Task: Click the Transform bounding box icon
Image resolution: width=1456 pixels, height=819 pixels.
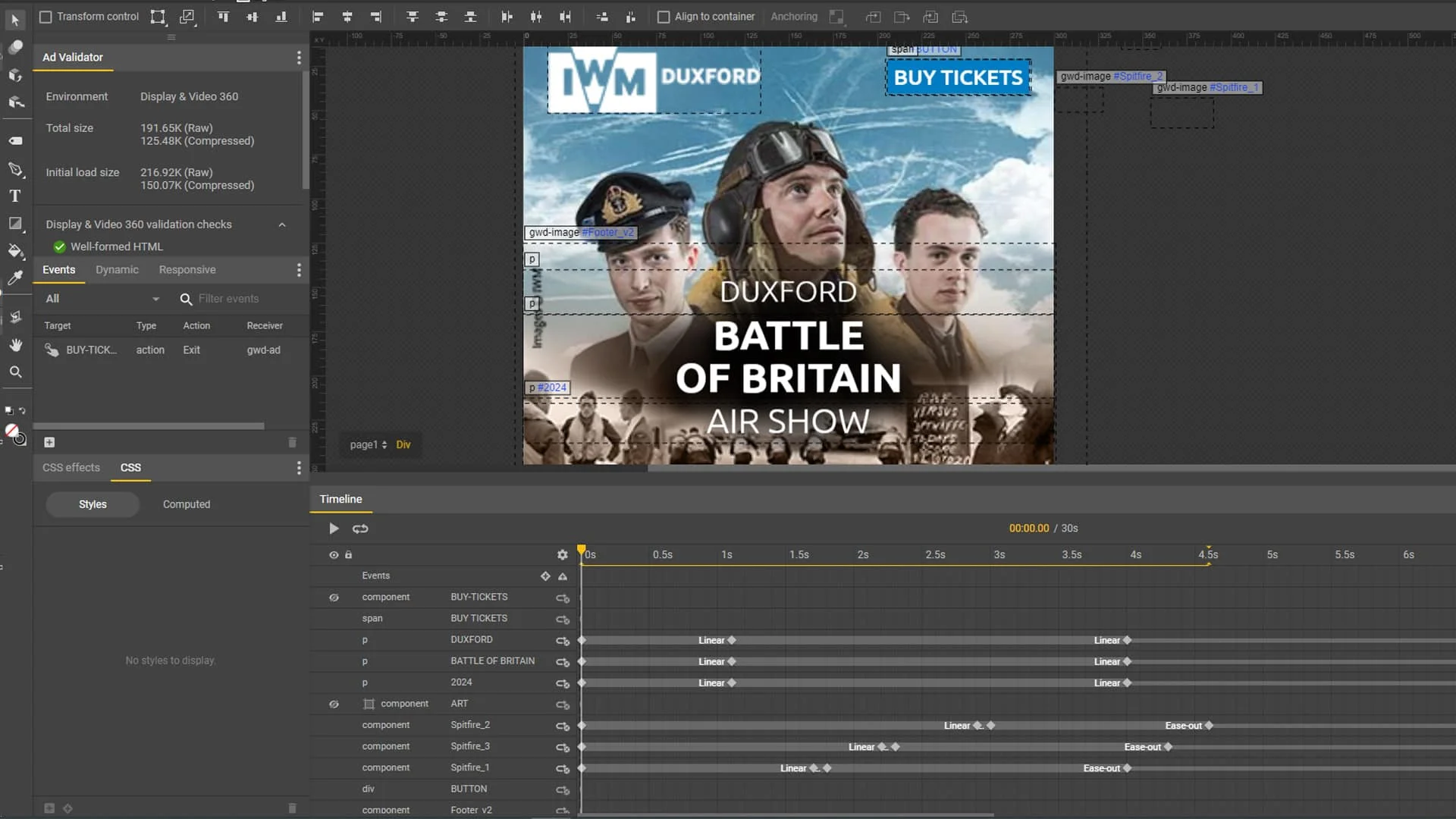Action: (x=158, y=17)
